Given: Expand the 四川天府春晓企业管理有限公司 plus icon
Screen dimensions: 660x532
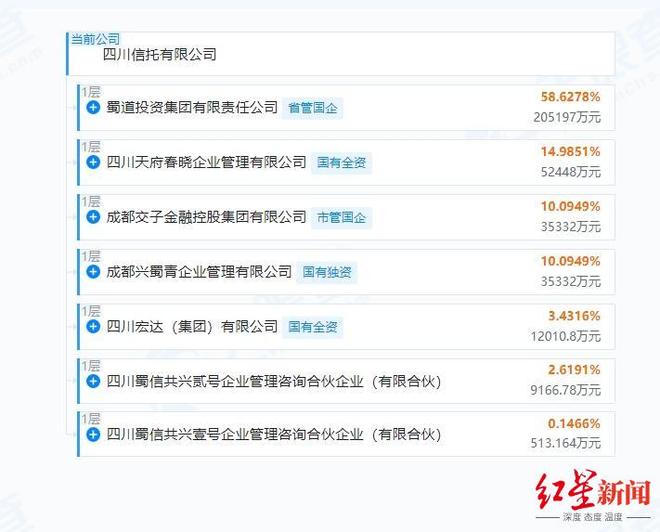Looking at the screenshot, I should point(93,162).
